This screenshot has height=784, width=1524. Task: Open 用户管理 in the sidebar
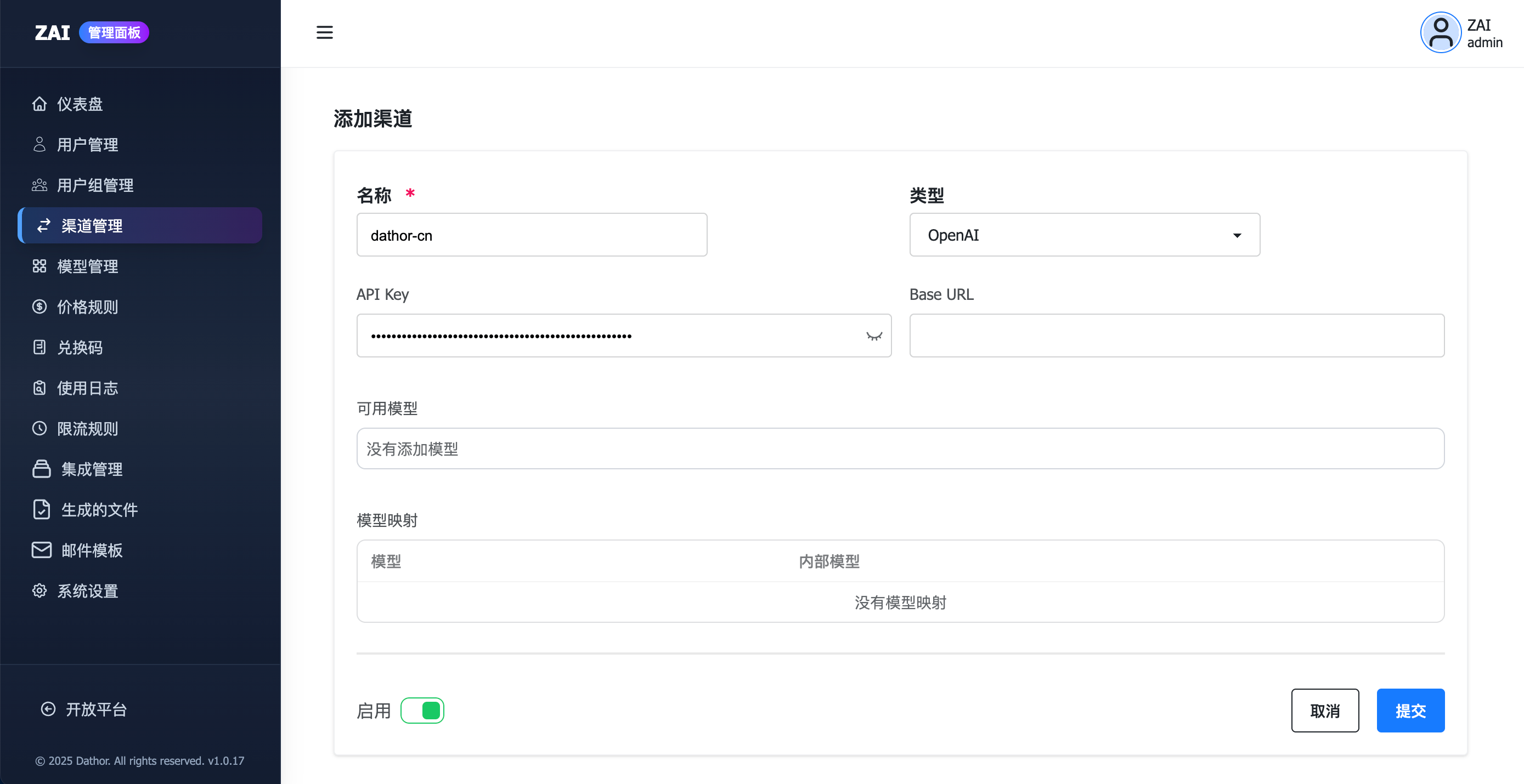pyautogui.click(x=88, y=145)
